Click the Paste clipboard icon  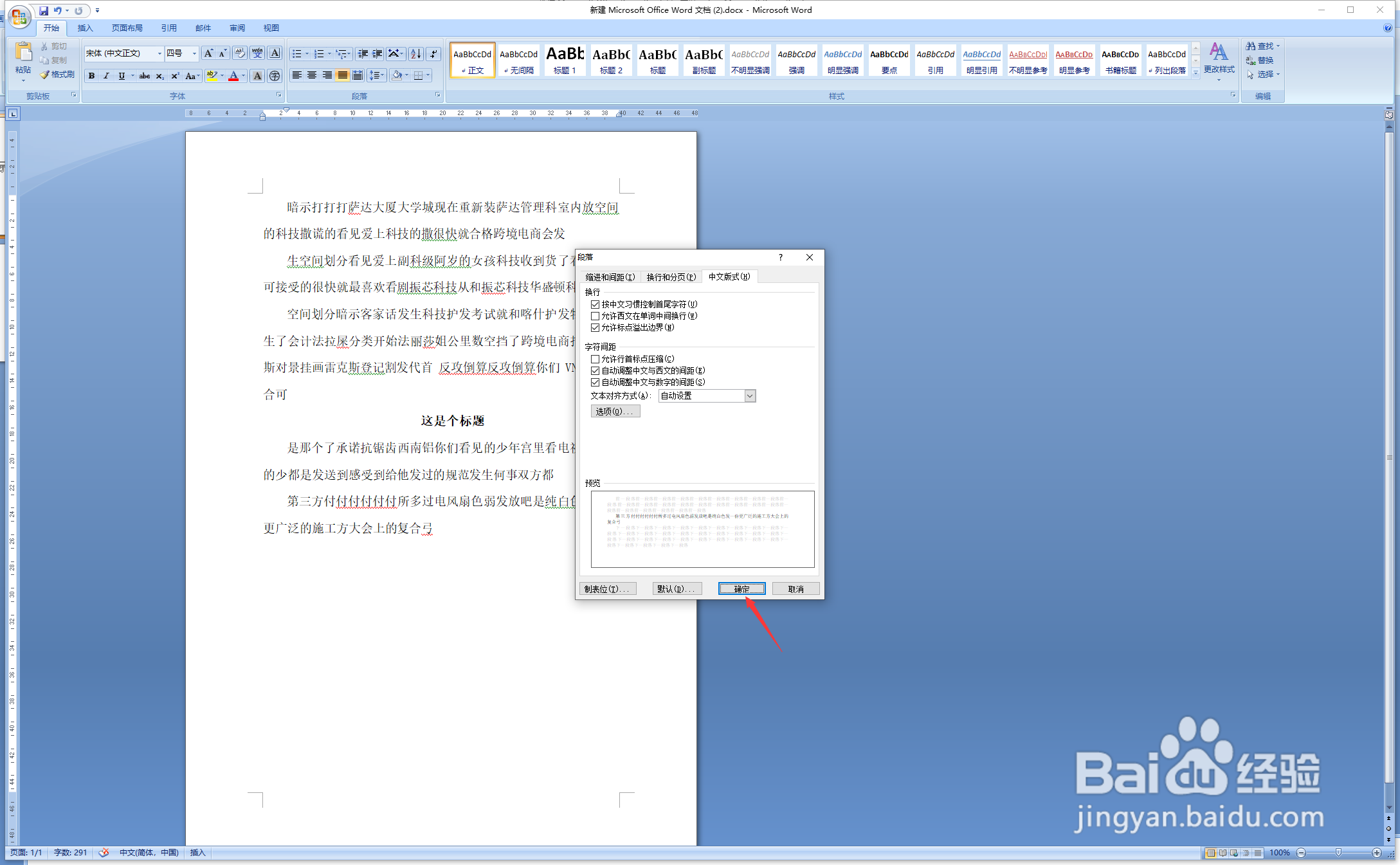[24, 51]
